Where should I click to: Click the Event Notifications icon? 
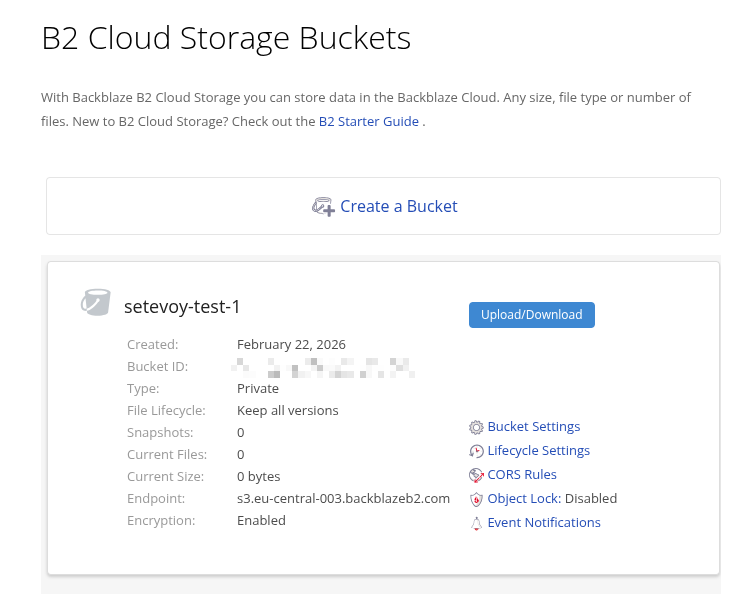[x=477, y=523]
